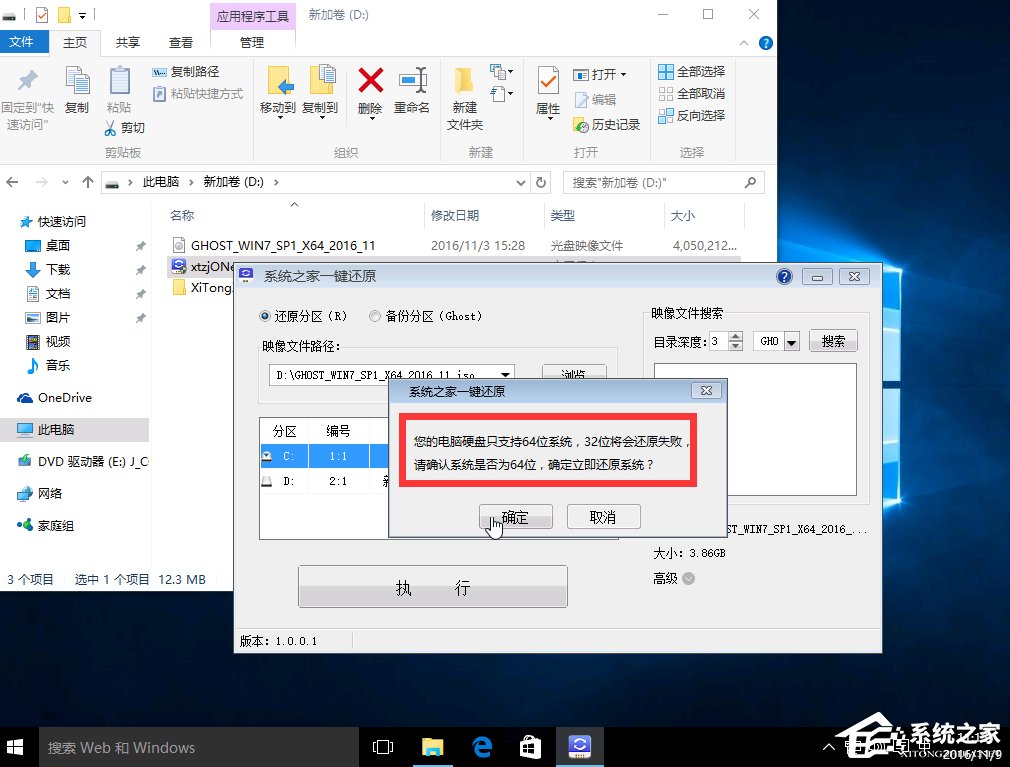
Task: Open the image file path dropdown
Action: (x=505, y=374)
